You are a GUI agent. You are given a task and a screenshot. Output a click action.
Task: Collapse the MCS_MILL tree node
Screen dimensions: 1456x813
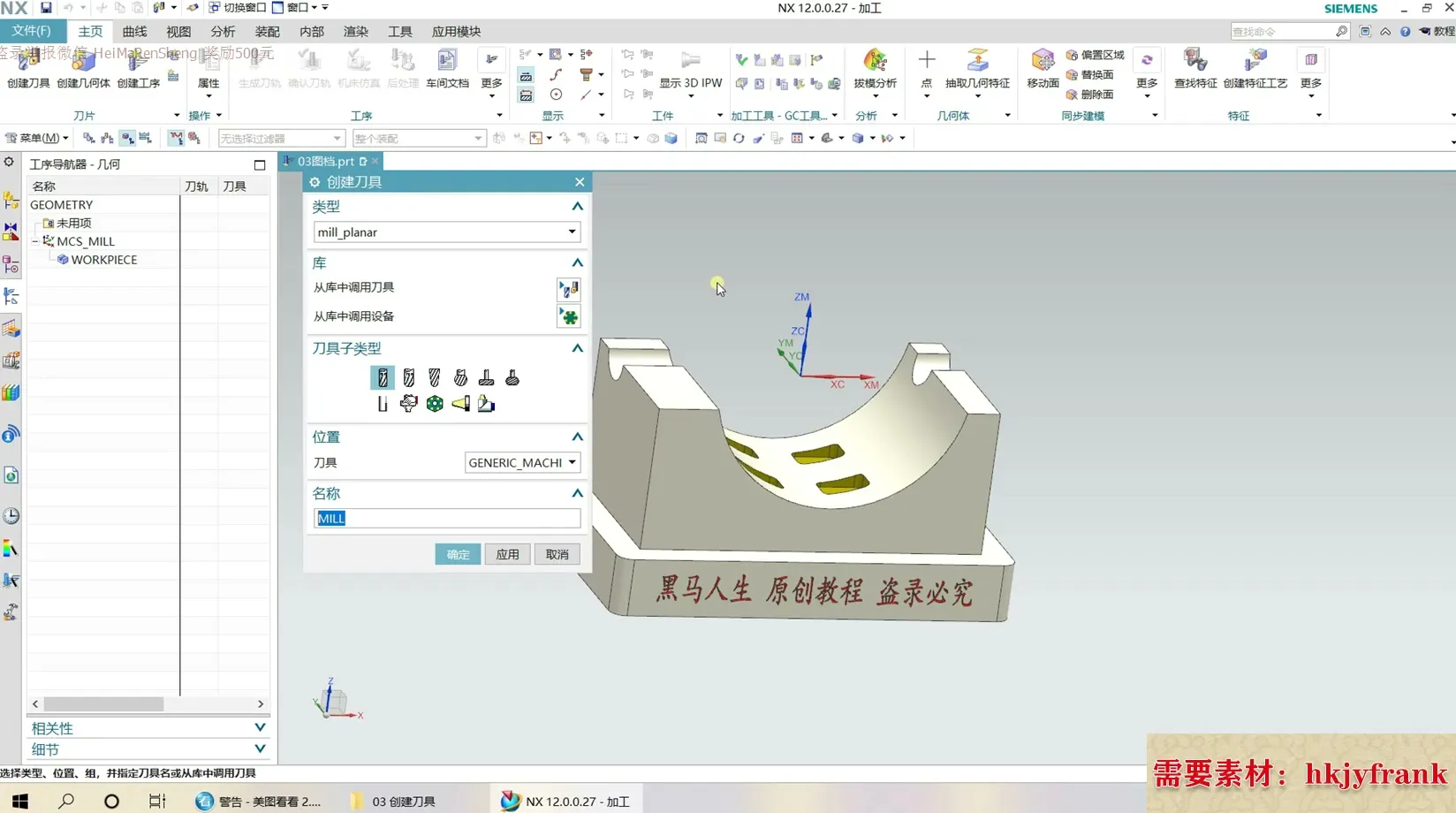pos(36,241)
